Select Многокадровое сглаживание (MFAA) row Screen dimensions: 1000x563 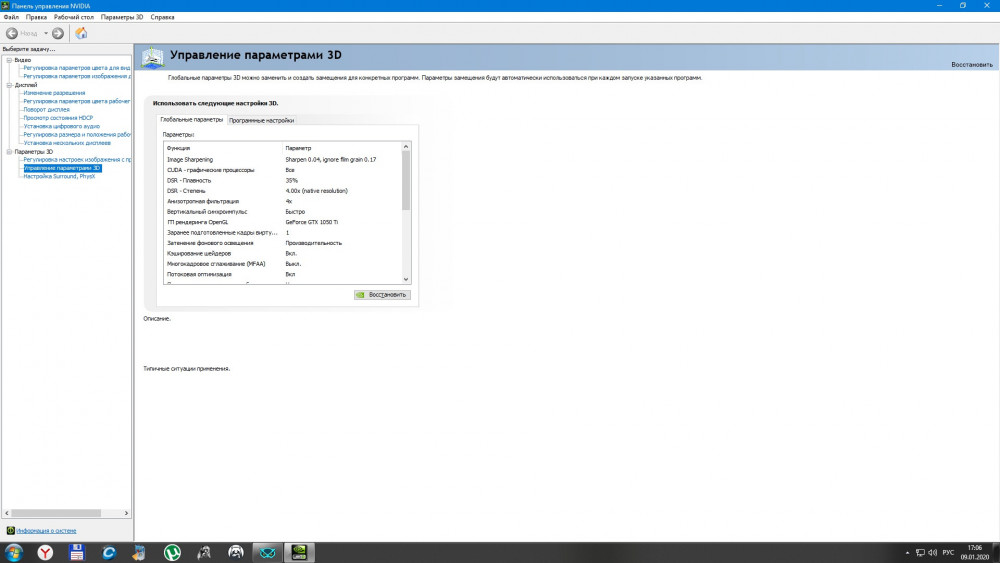point(283,264)
